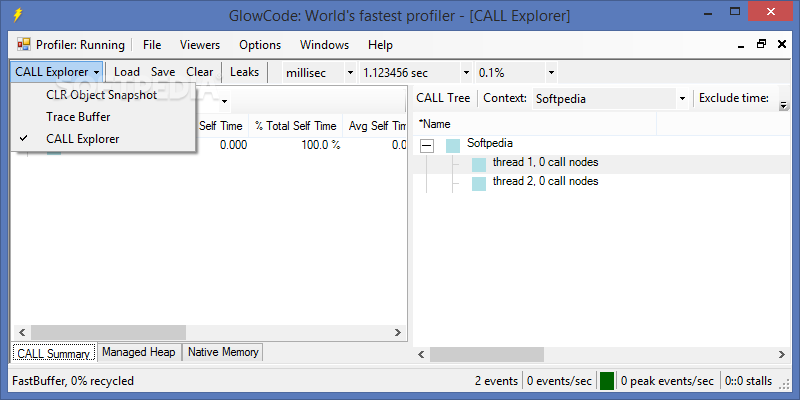Click the thread 2 color square icon

click(x=479, y=184)
